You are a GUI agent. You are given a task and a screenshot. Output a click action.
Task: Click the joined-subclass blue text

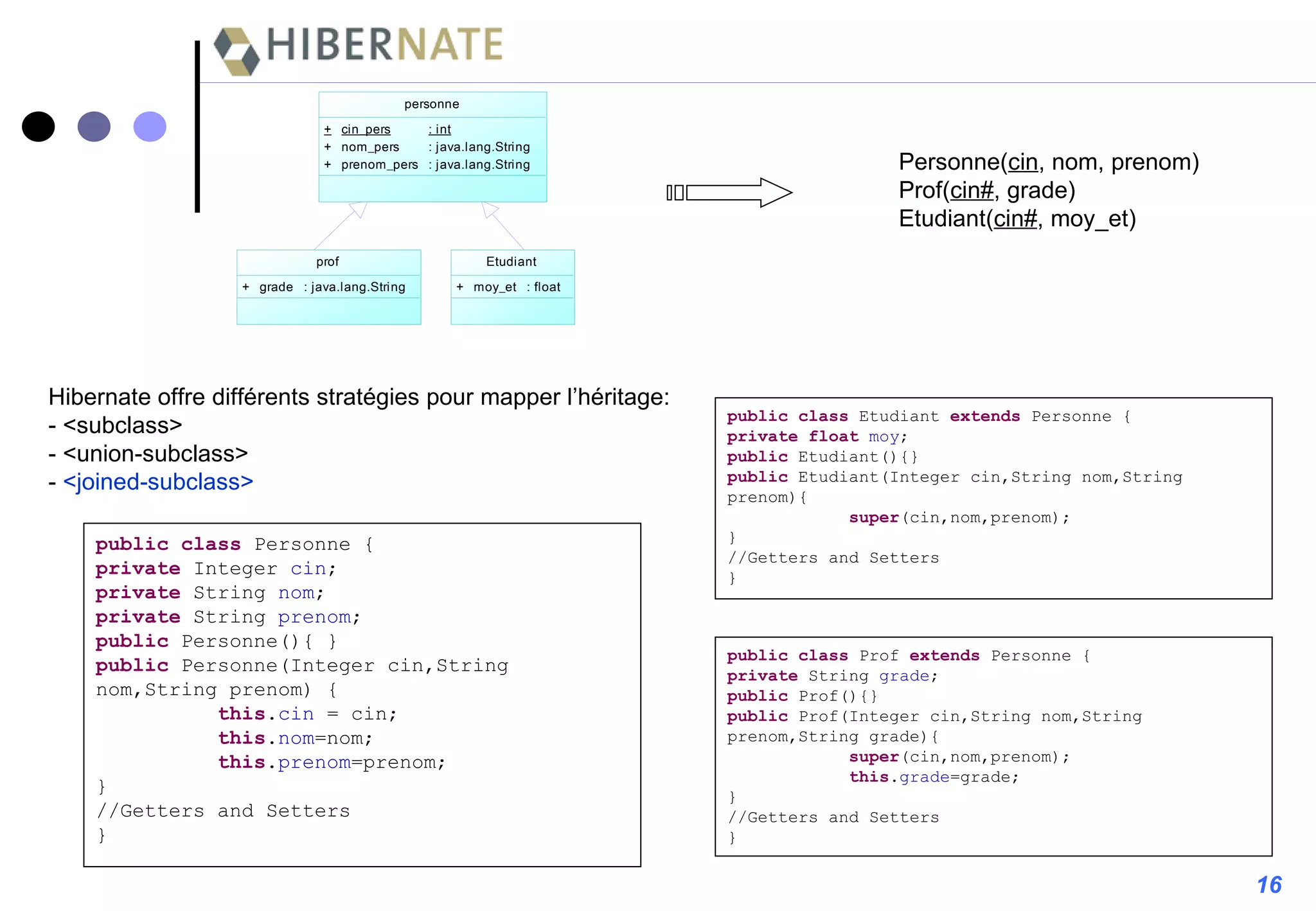(158, 482)
